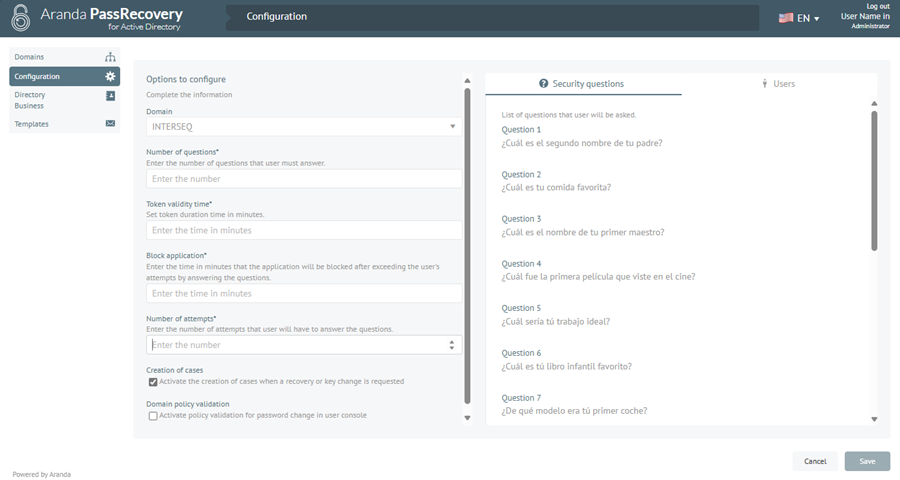Open the INTERSEQ Domain dropdown
The height and width of the screenshot is (480, 900).
(304, 126)
